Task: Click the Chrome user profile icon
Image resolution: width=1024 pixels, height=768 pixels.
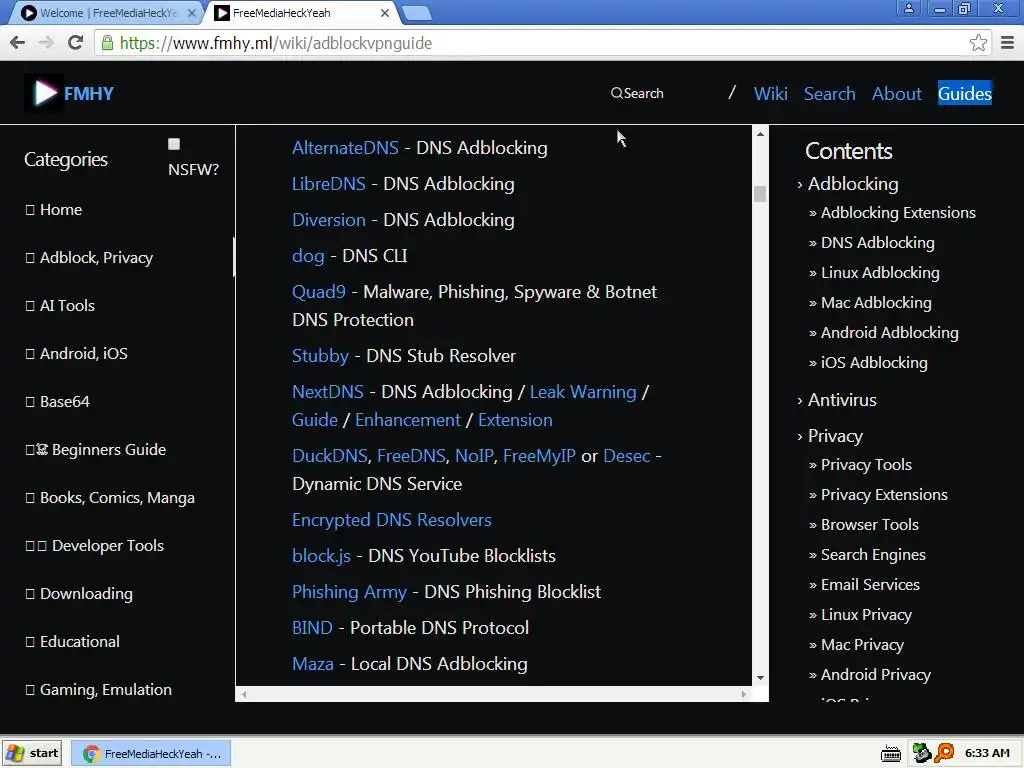Action: [908, 8]
